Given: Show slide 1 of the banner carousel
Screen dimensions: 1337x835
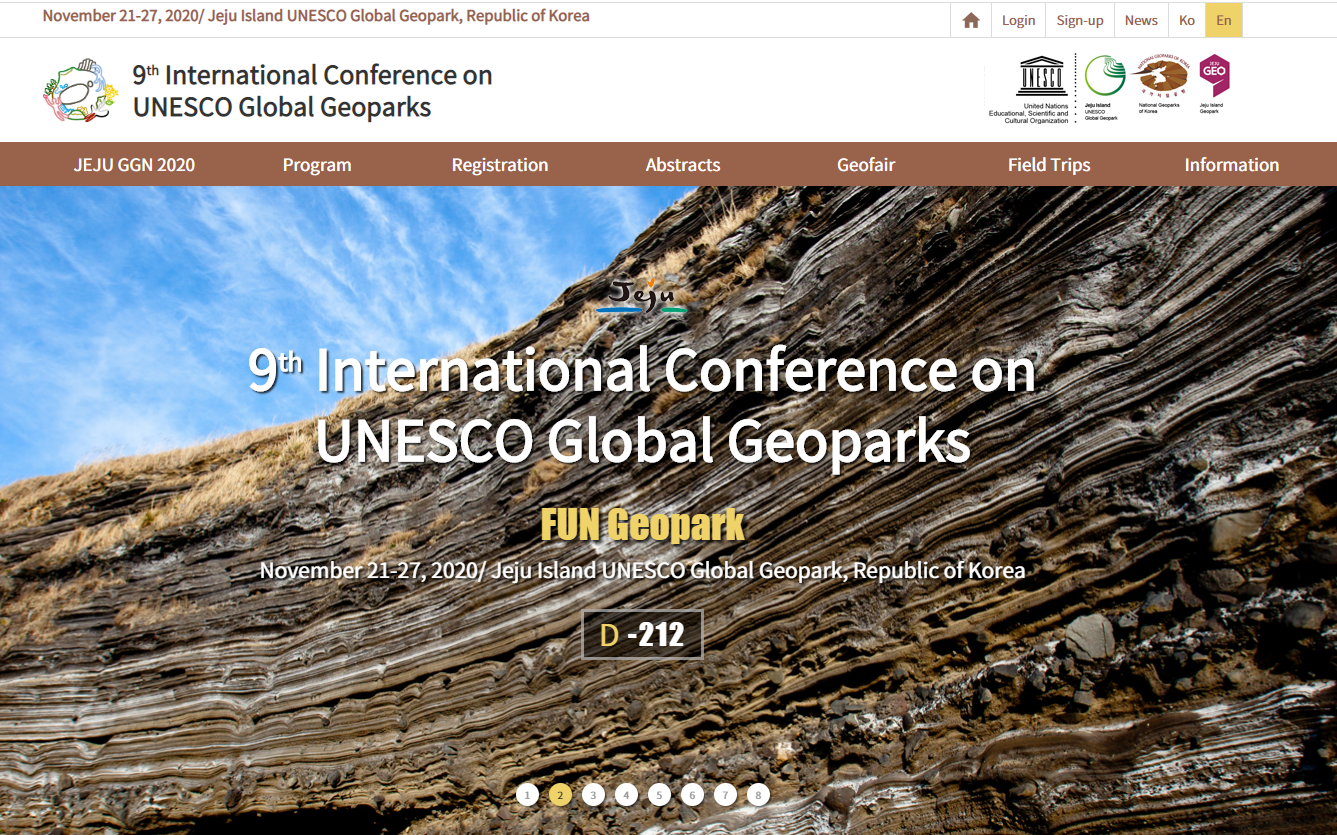Looking at the screenshot, I should click(527, 795).
